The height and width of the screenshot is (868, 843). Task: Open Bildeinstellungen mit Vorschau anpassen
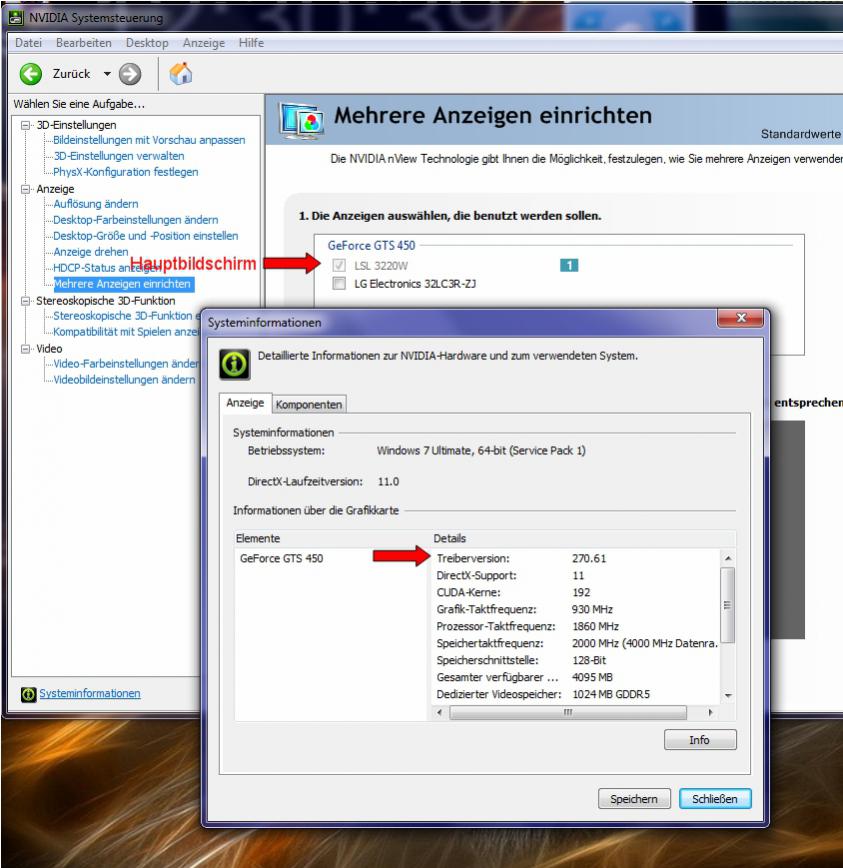click(149, 140)
